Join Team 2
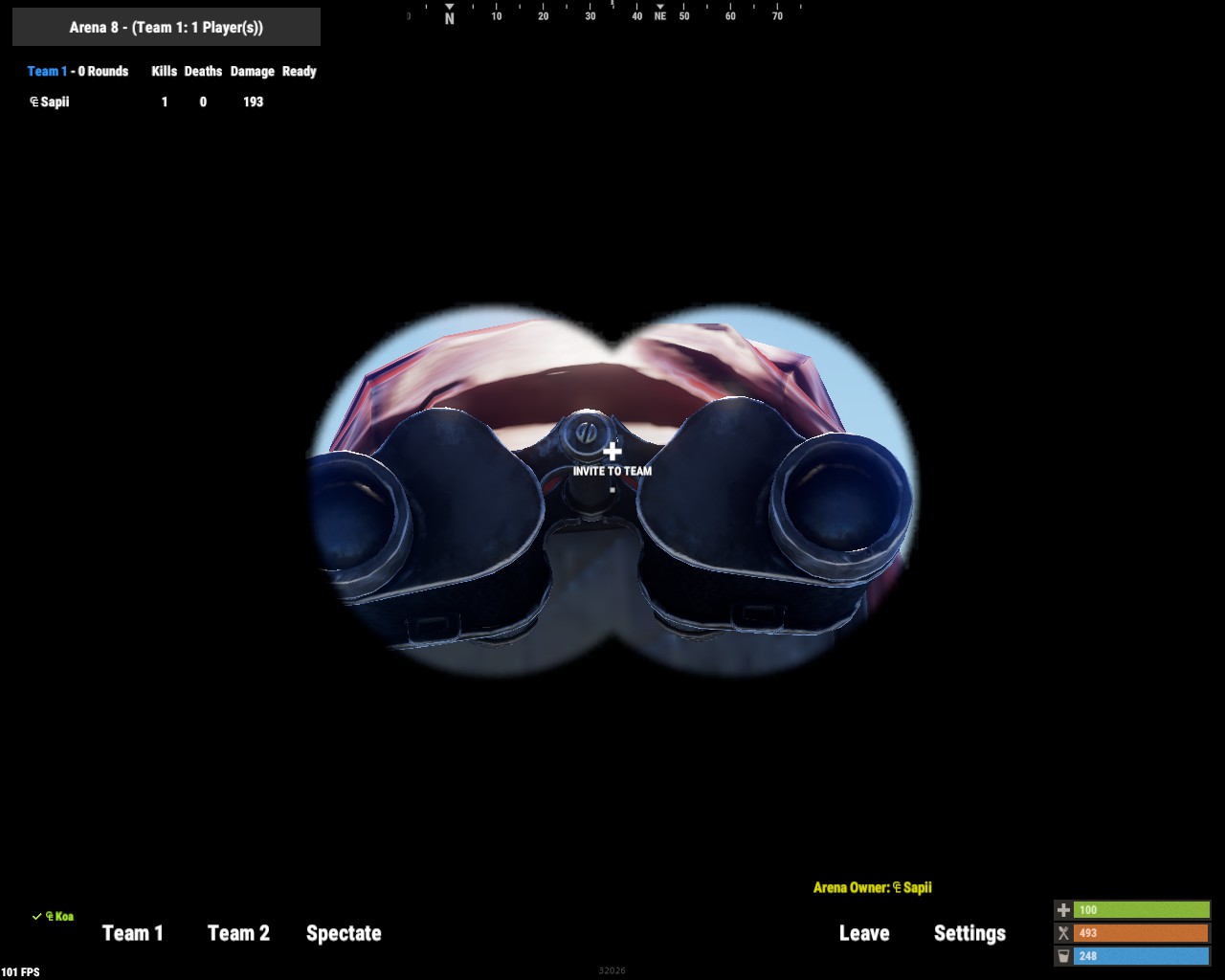This screenshot has width=1225, height=980. (238, 933)
